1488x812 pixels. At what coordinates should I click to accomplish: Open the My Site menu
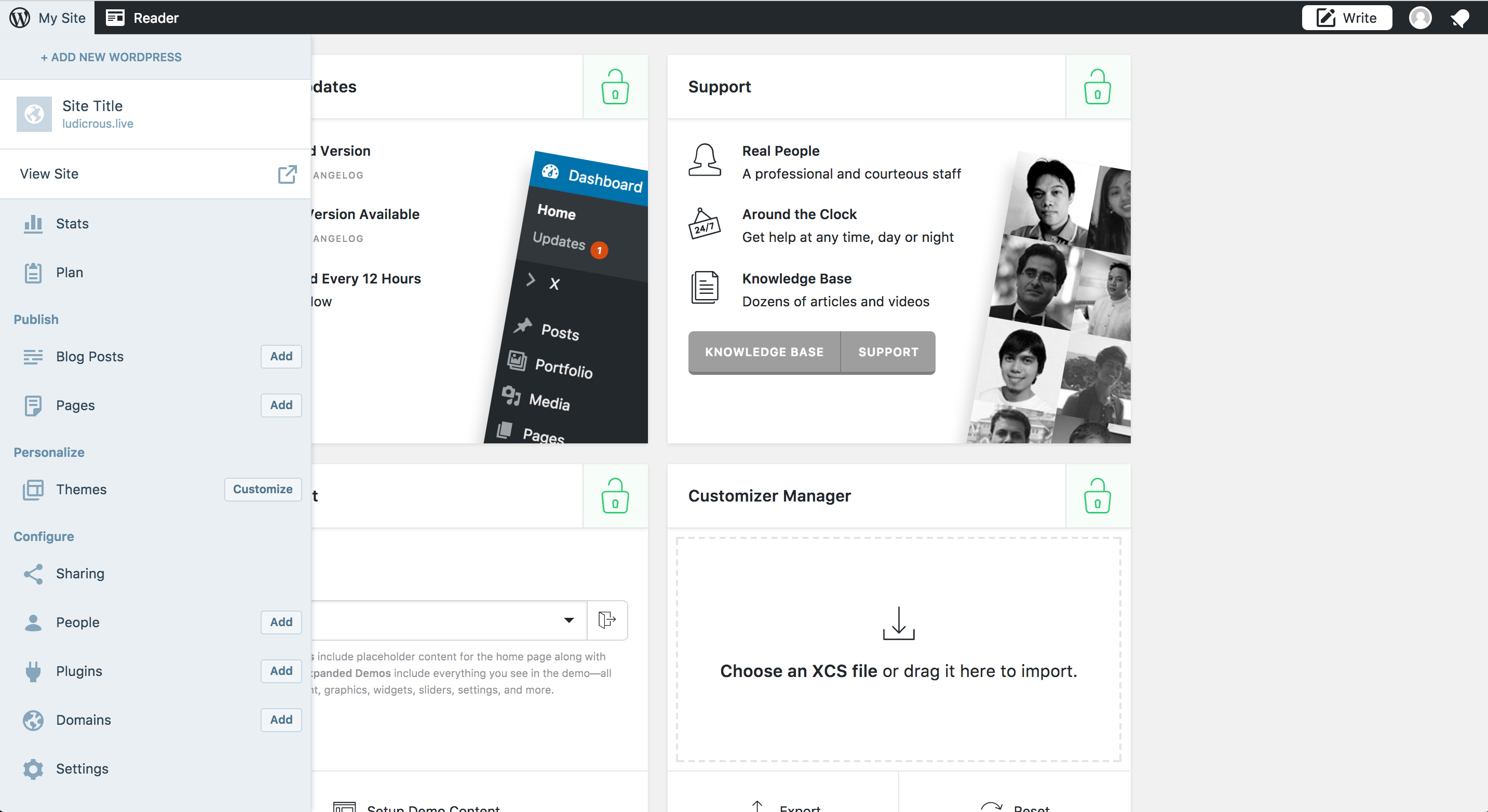(x=61, y=17)
